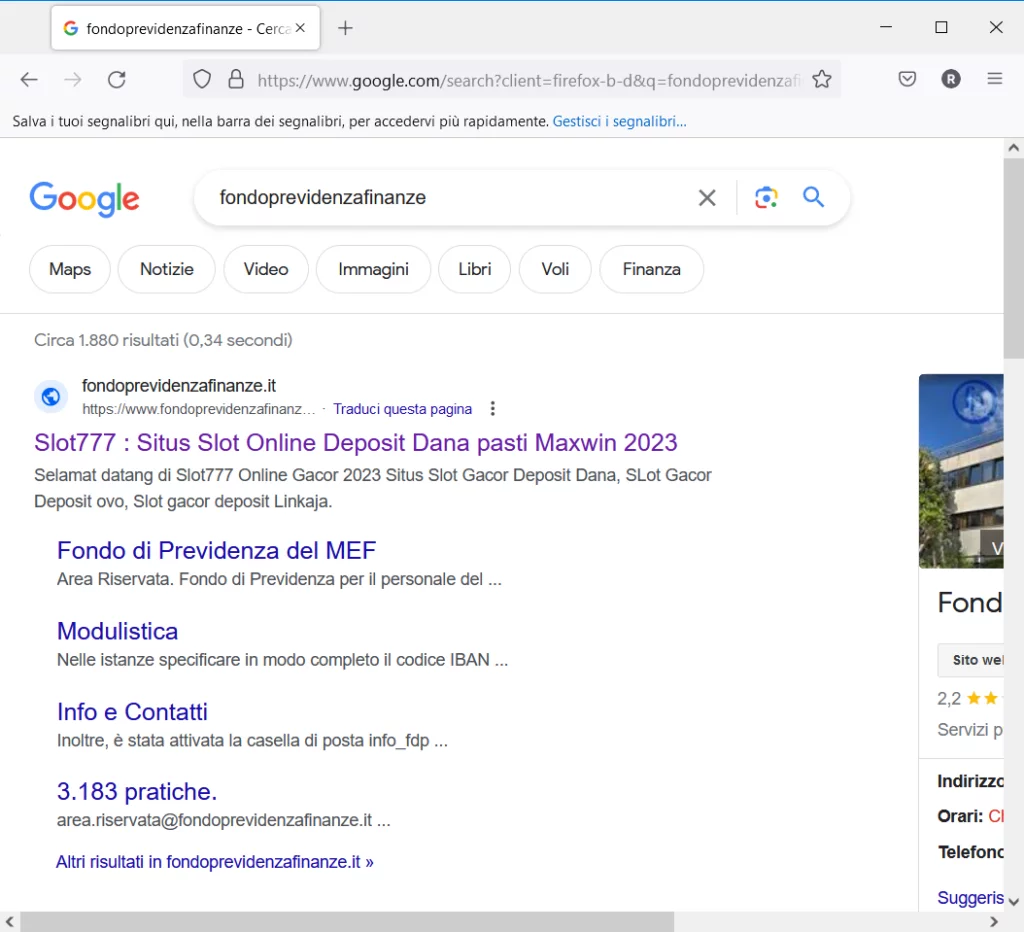Bookmark this page with the star icon

[821, 80]
